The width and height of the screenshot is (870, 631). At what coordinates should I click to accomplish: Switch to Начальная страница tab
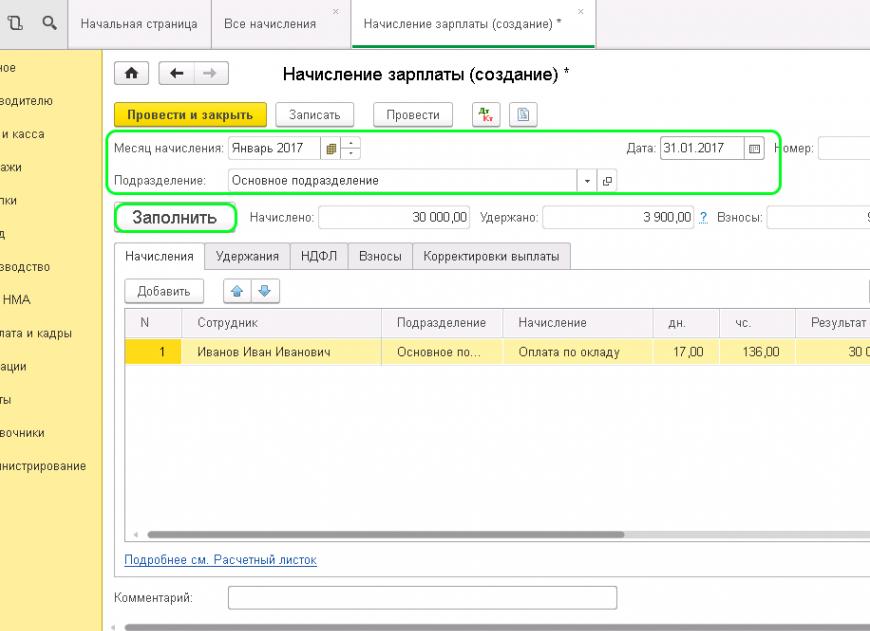coord(139,24)
